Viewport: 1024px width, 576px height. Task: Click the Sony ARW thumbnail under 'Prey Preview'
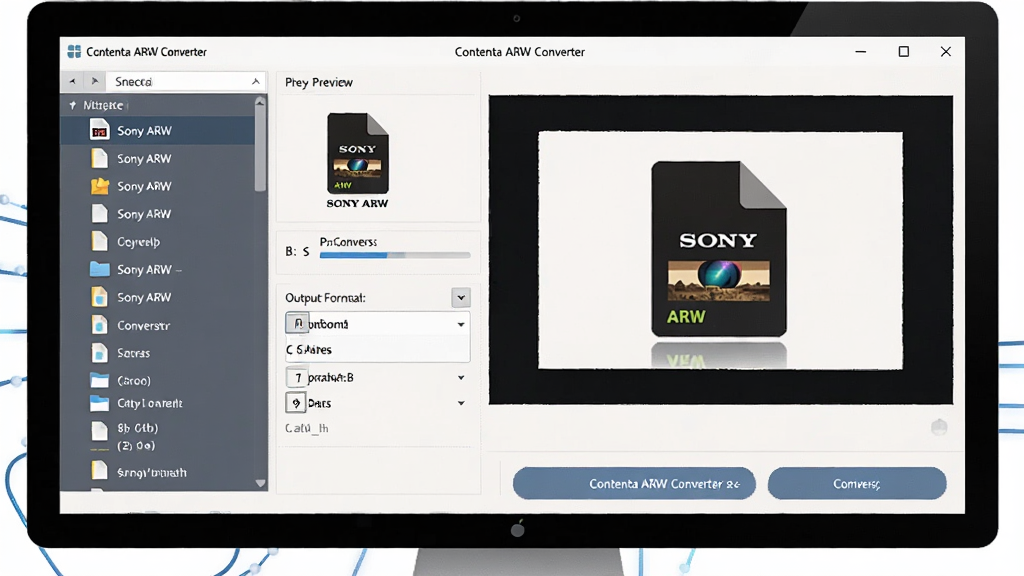tap(357, 153)
